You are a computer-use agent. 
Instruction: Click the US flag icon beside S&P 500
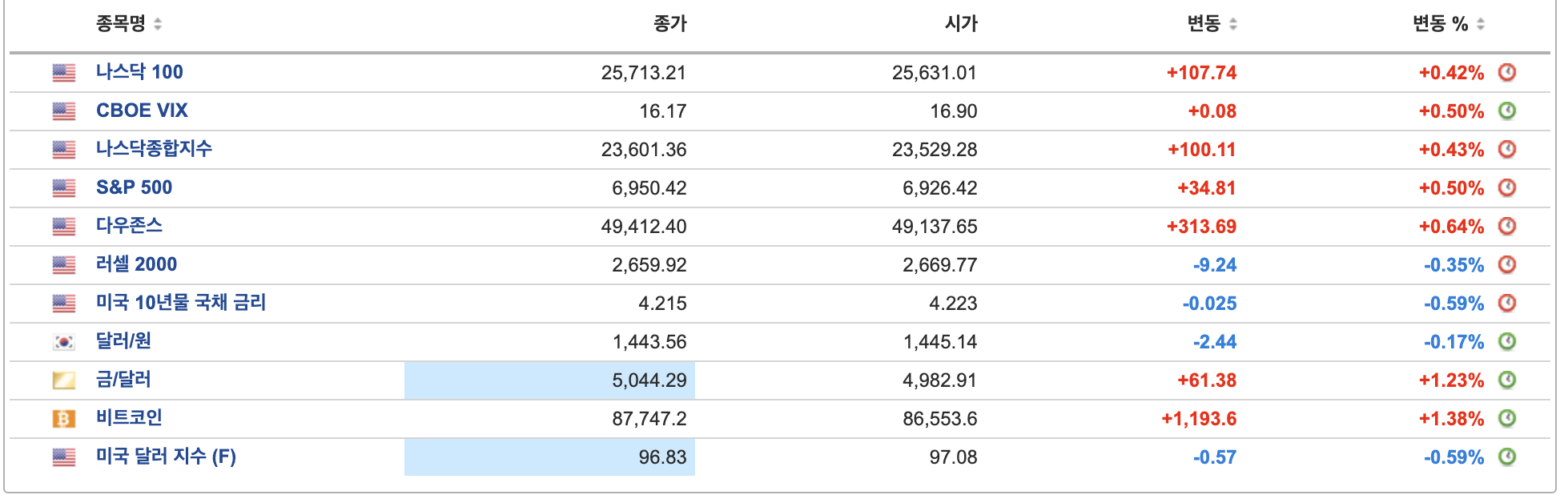pyautogui.click(x=64, y=188)
